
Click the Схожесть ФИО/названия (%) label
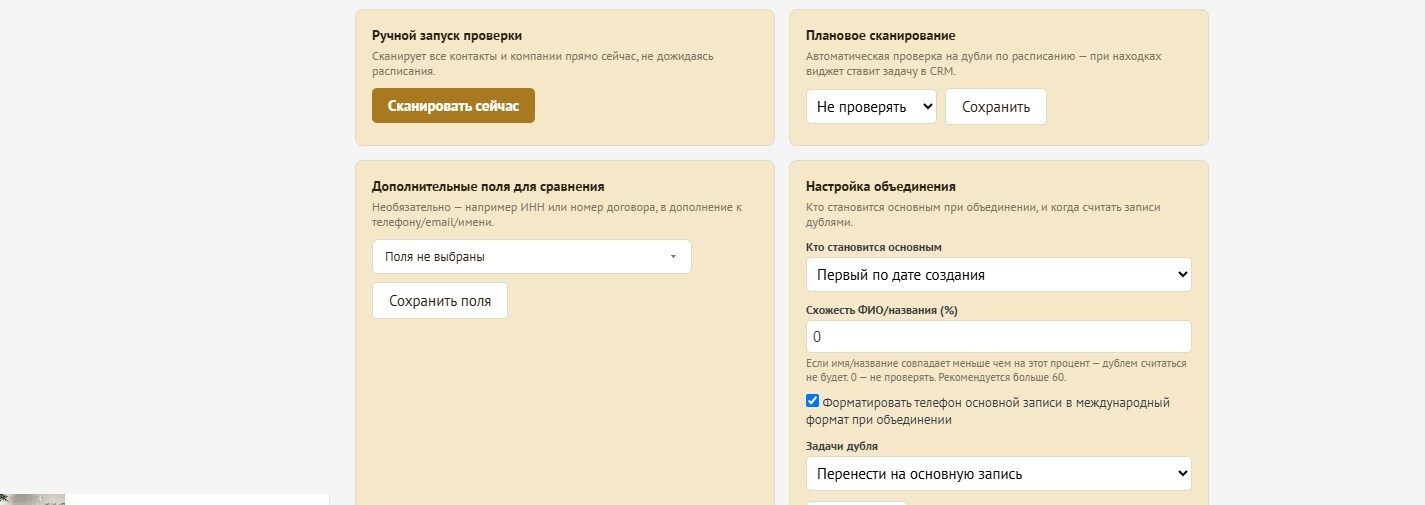(x=882, y=311)
